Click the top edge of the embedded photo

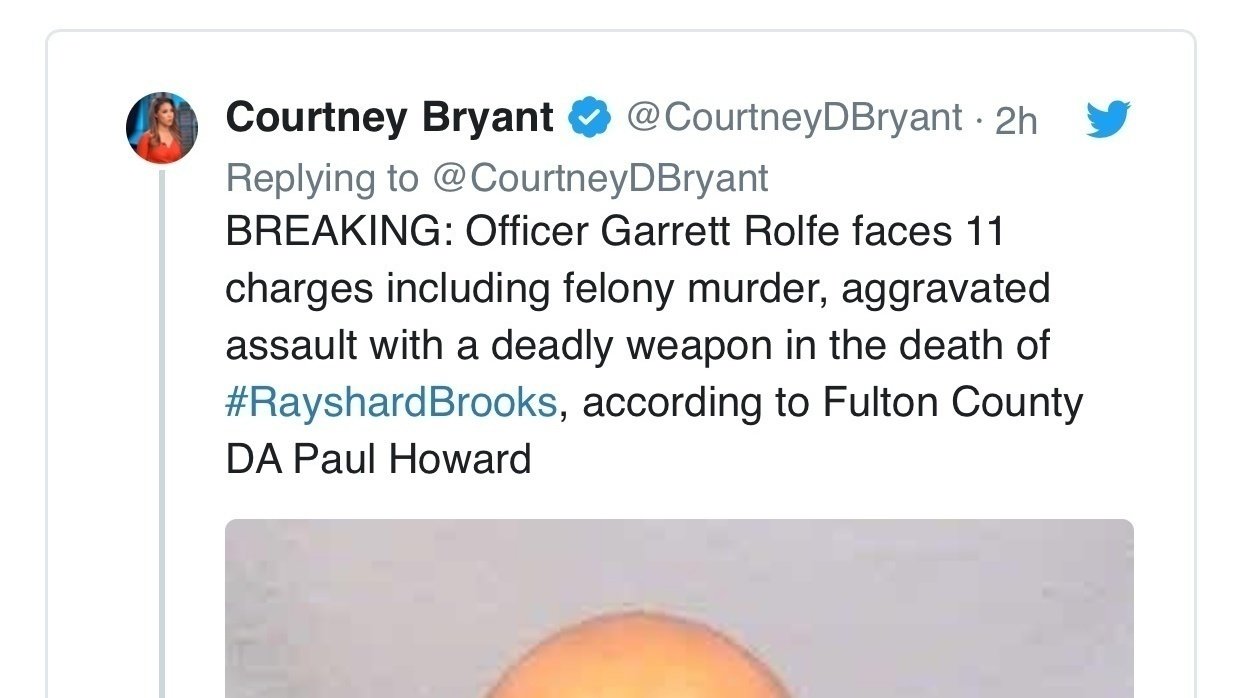[x=680, y=520]
